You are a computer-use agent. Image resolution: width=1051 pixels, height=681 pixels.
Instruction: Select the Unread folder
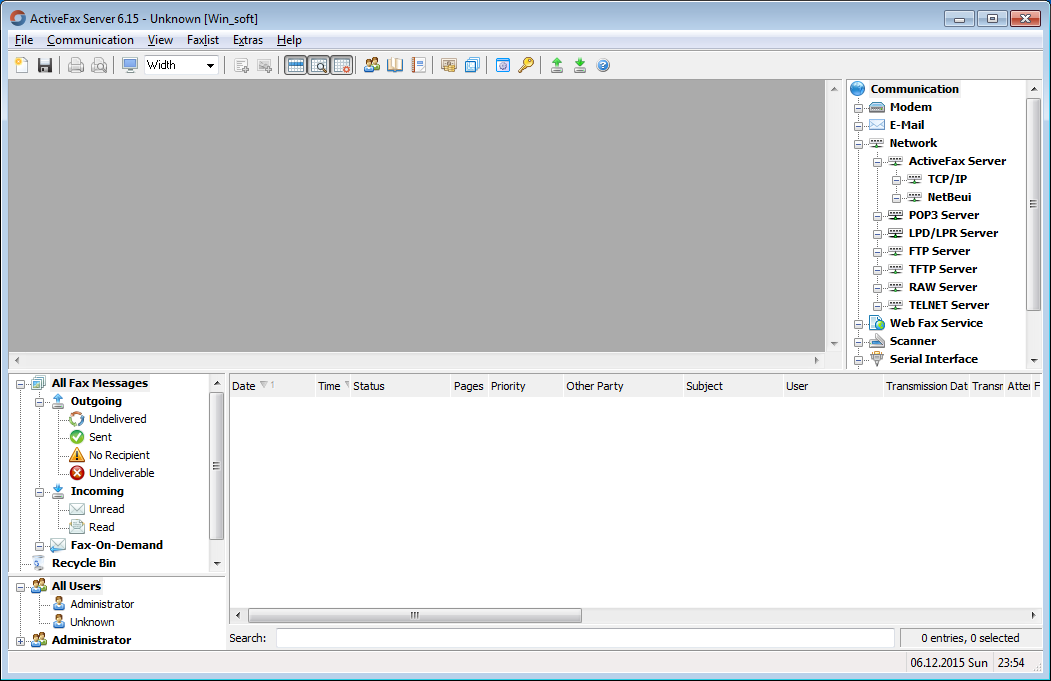pos(107,509)
